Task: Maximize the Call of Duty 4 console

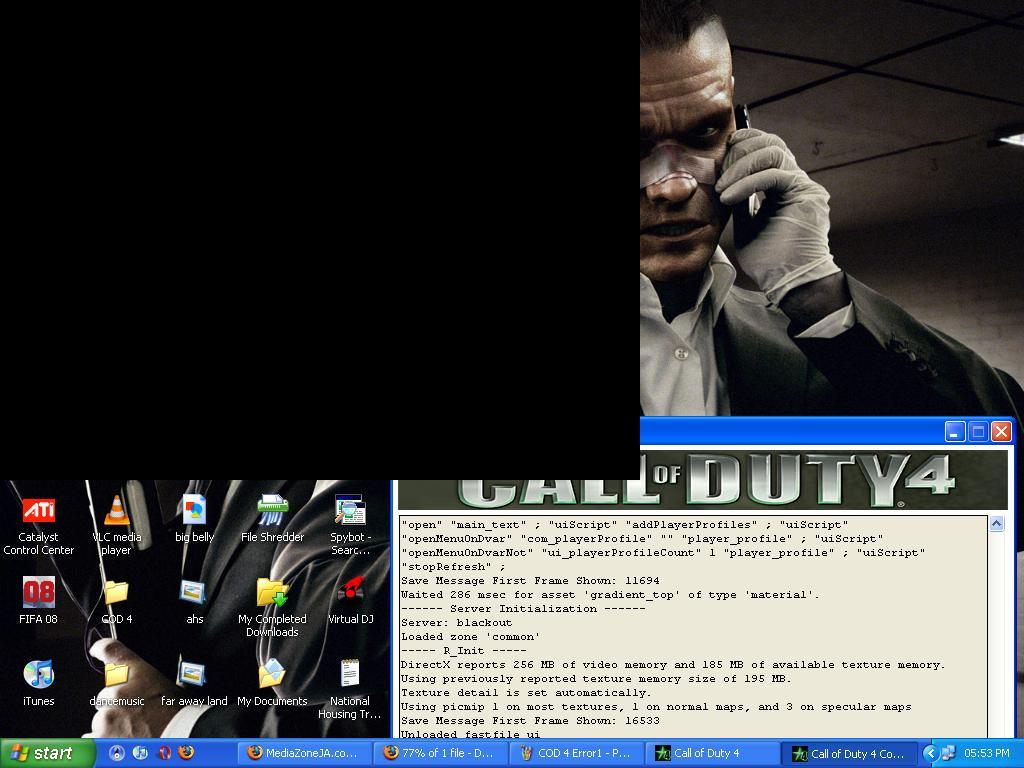Action: pyautogui.click(x=978, y=432)
